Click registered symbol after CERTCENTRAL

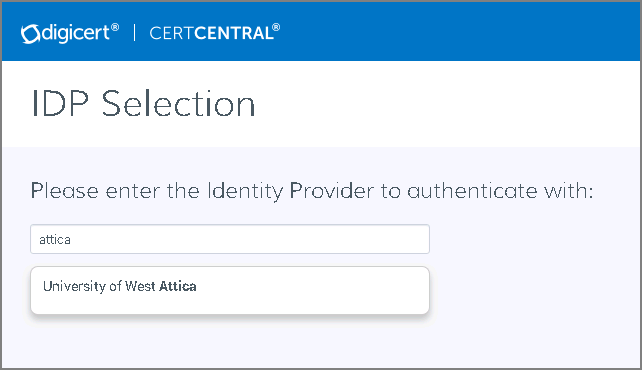(276, 27)
